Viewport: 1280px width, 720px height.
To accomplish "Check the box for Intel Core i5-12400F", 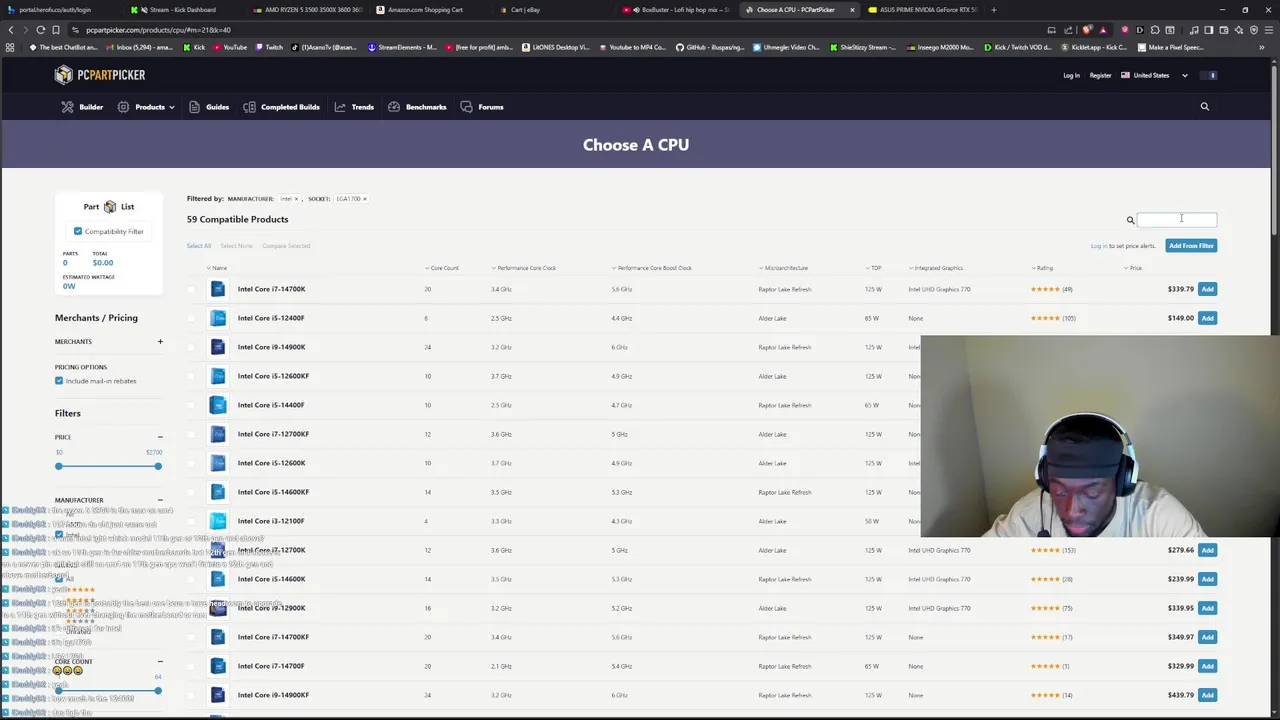I will (x=191, y=319).
